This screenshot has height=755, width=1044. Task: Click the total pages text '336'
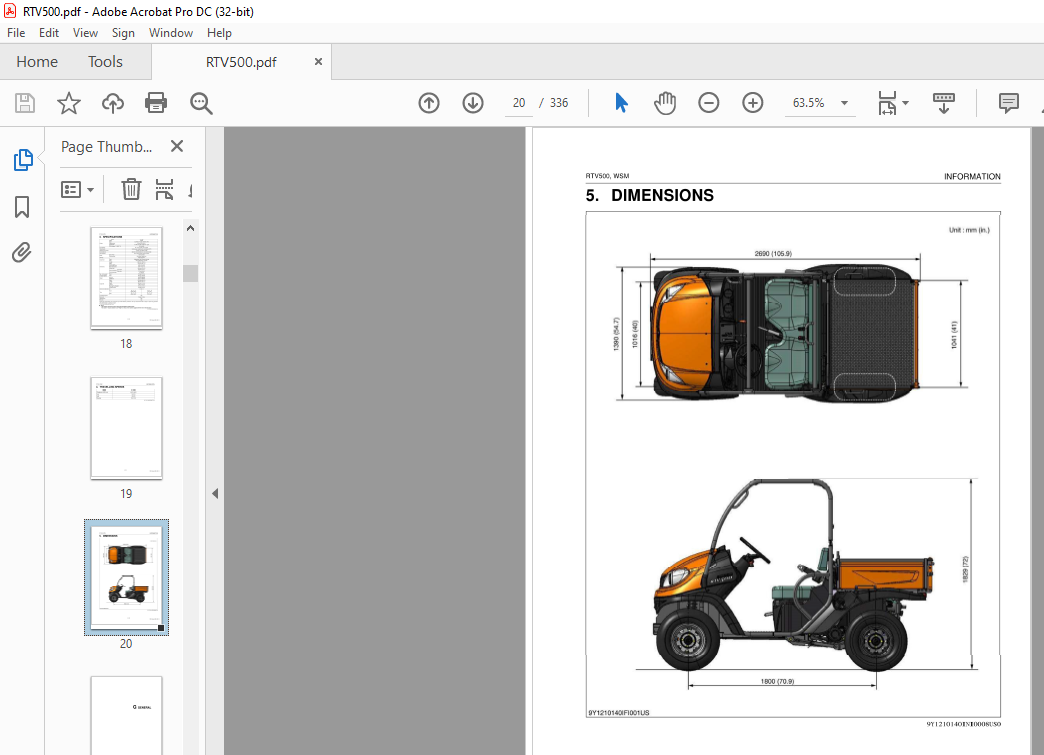point(559,103)
